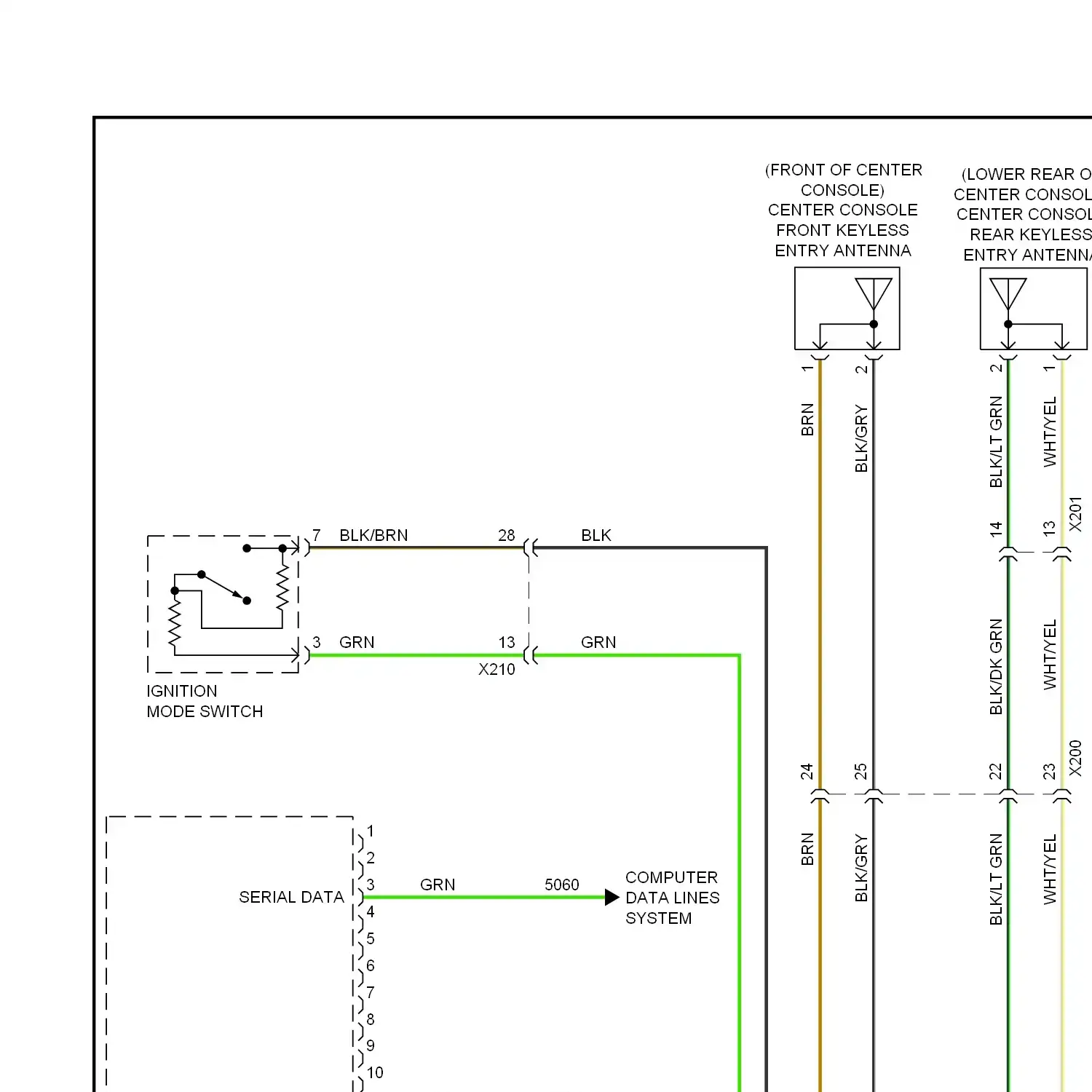Click the rear keyless entry antenna symbol
Screen dimensions: 1092x1092
[x=1034, y=309]
